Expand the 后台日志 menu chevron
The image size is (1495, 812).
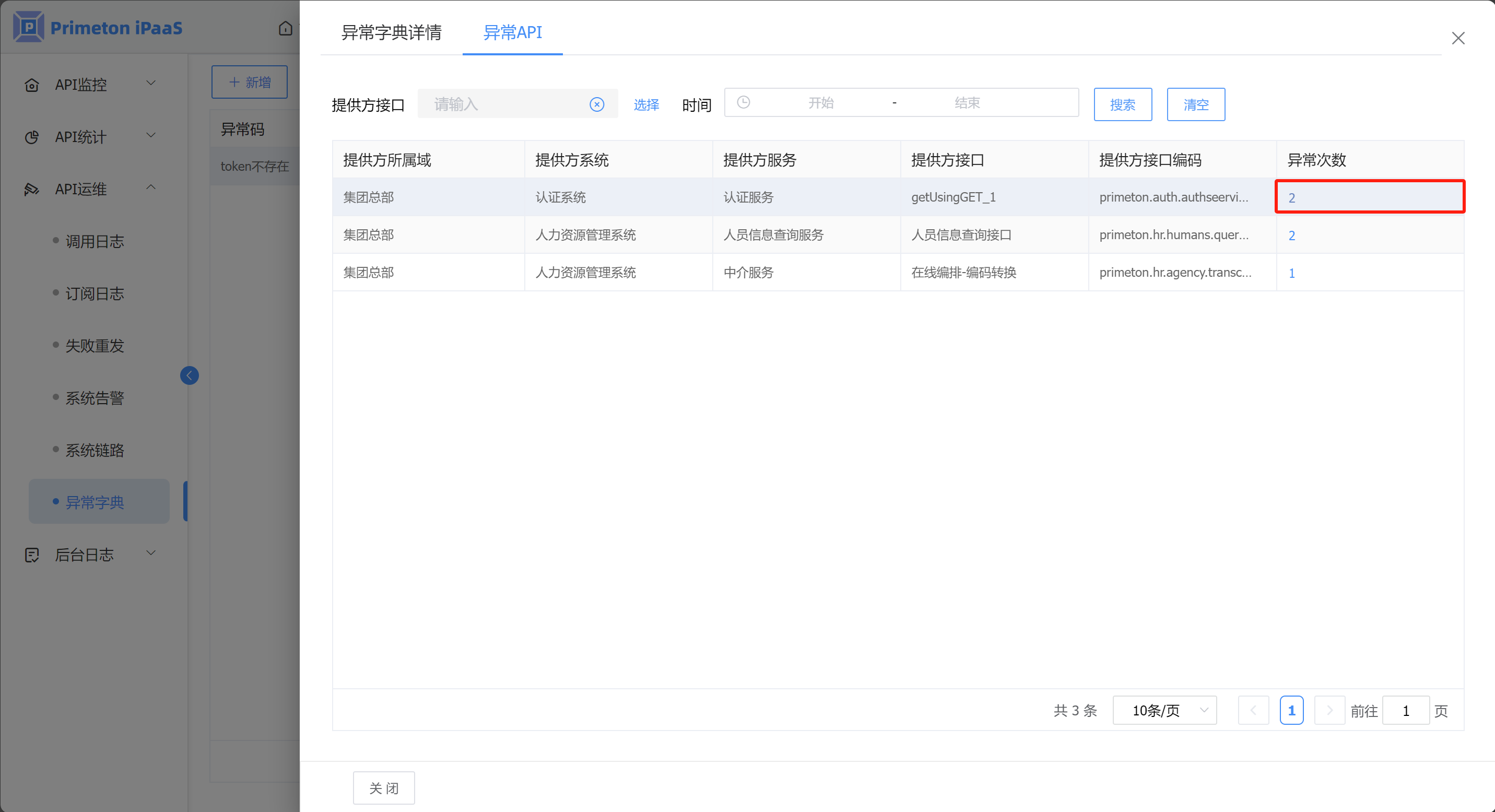151,553
